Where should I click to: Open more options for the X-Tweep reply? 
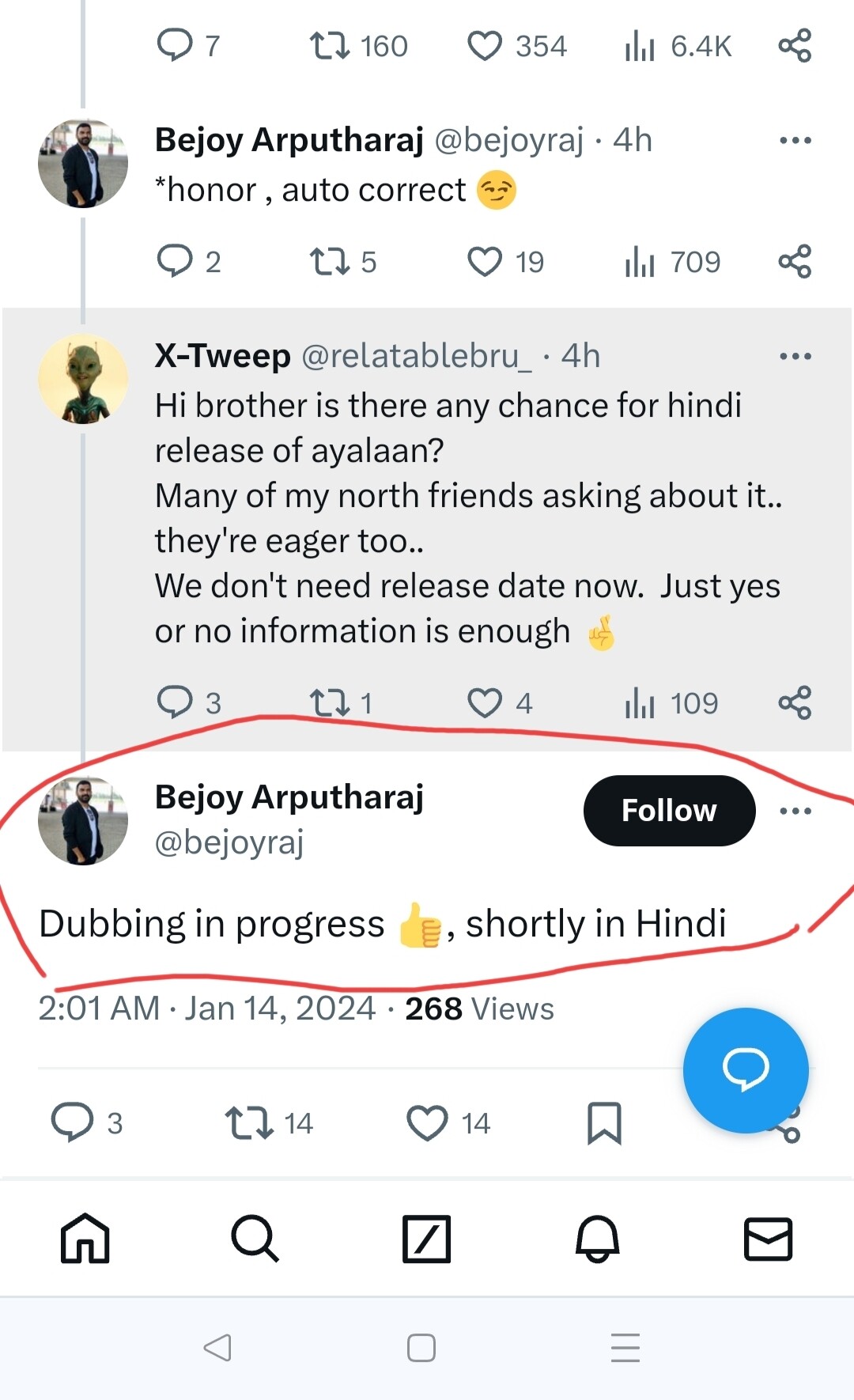point(795,356)
